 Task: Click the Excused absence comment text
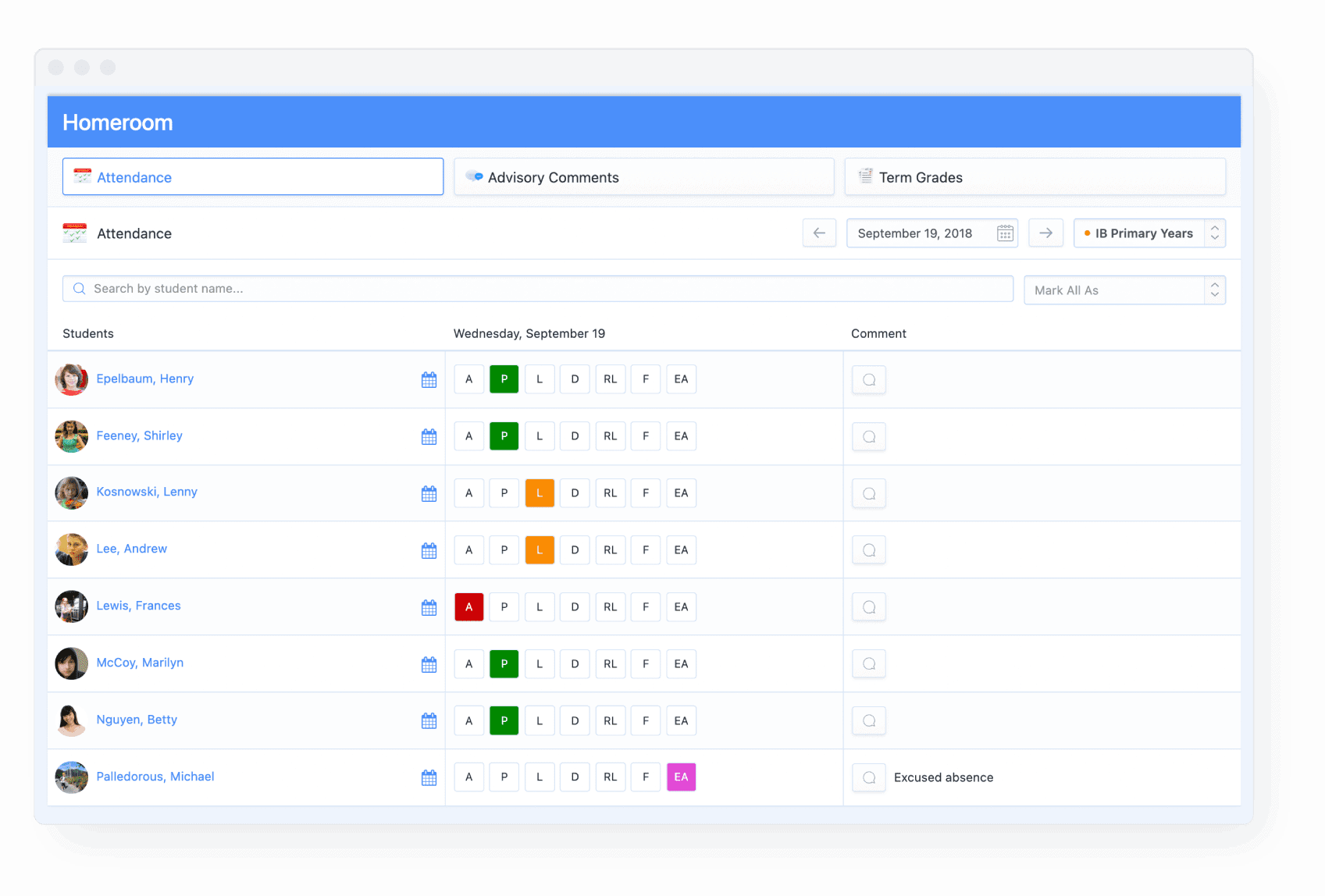point(943,777)
